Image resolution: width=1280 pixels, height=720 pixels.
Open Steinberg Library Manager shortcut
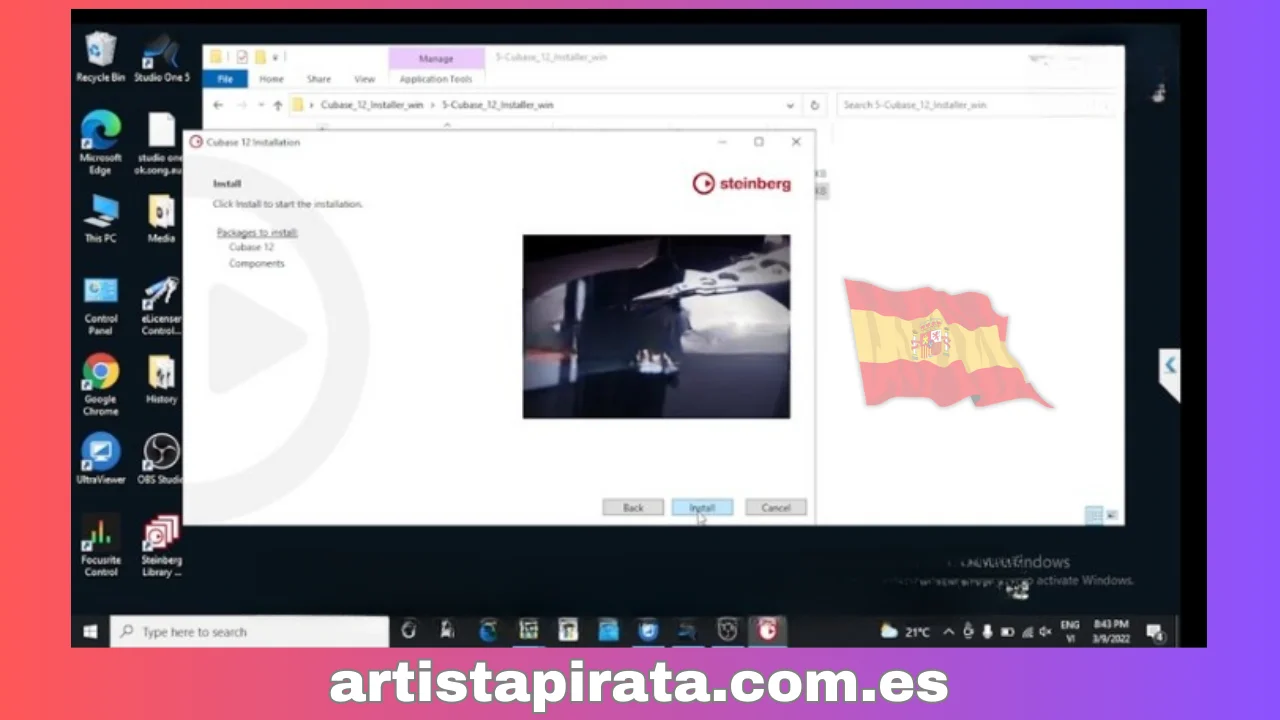161,547
